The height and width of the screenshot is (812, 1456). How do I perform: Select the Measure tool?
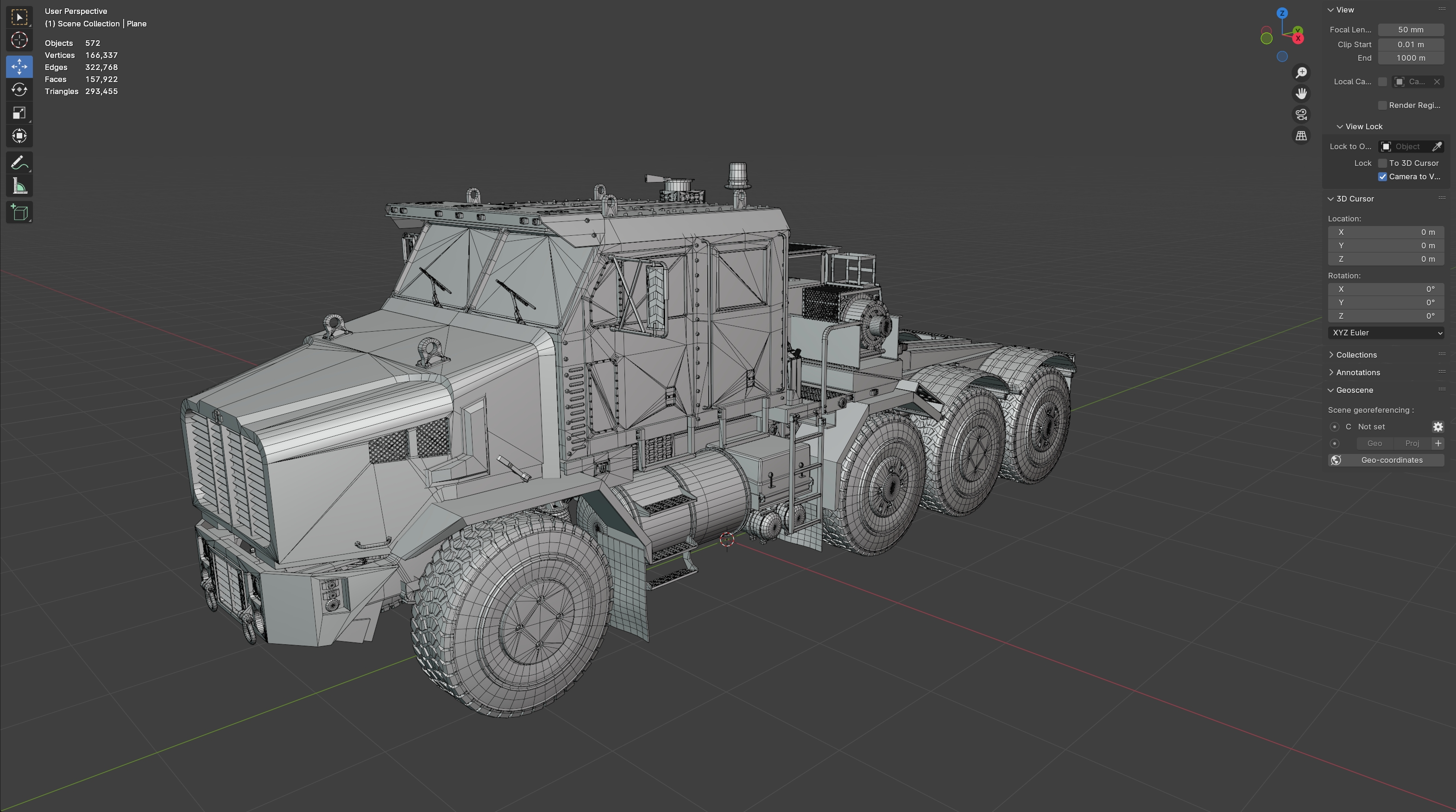(19, 186)
